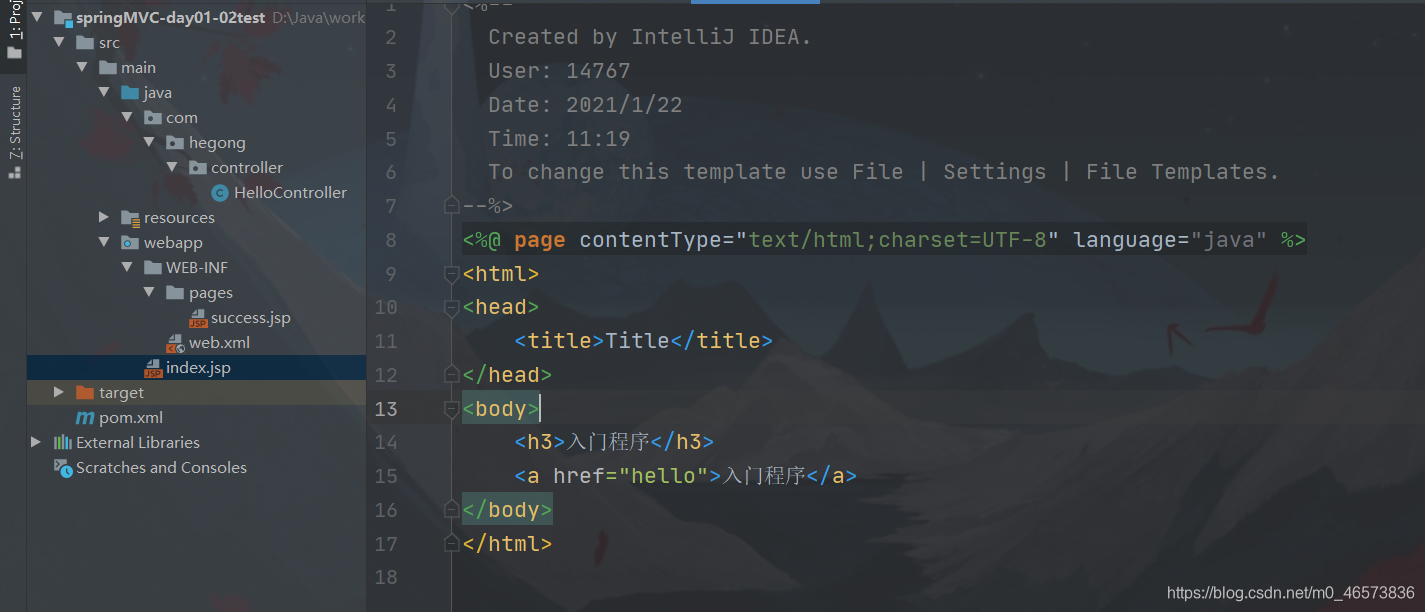Click the 'Time: 11:19' comment line
The height and width of the screenshot is (612, 1425).
[559, 139]
